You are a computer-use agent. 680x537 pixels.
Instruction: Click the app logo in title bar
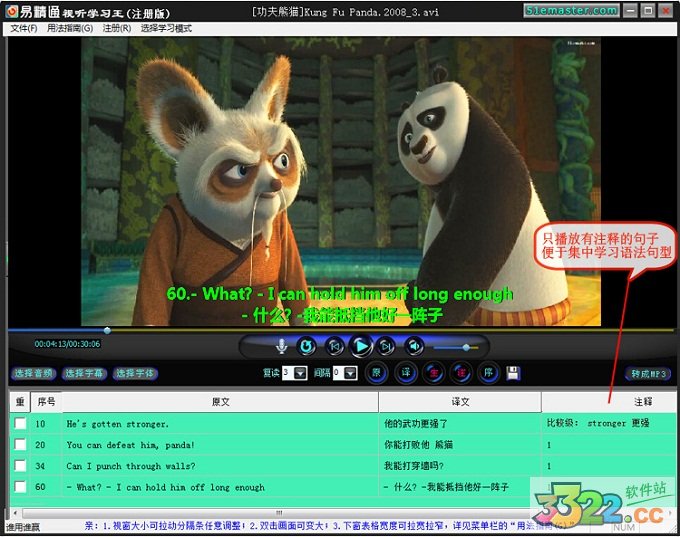point(12,12)
